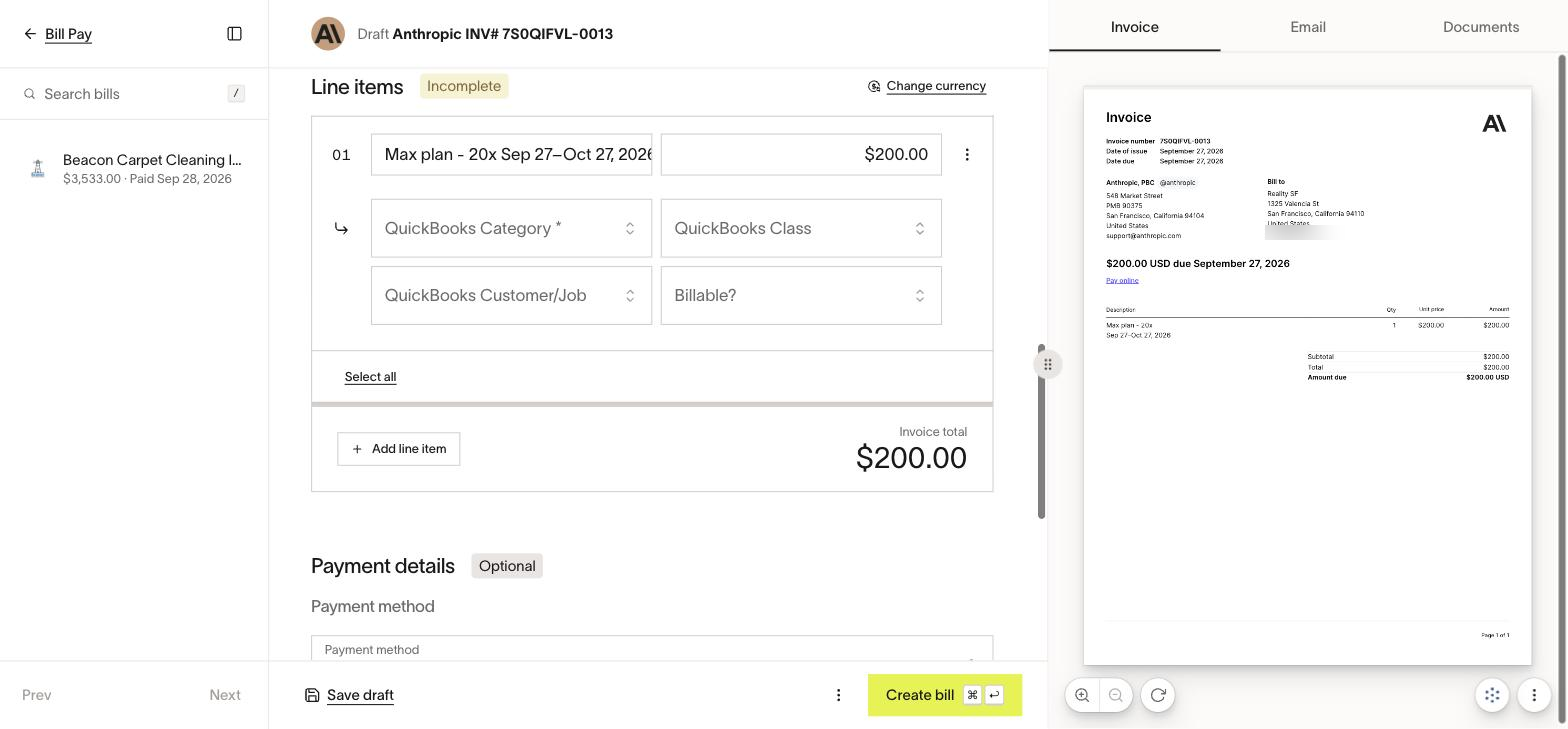
Task: Click the Prev navigation button
Action: pyautogui.click(x=37, y=695)
